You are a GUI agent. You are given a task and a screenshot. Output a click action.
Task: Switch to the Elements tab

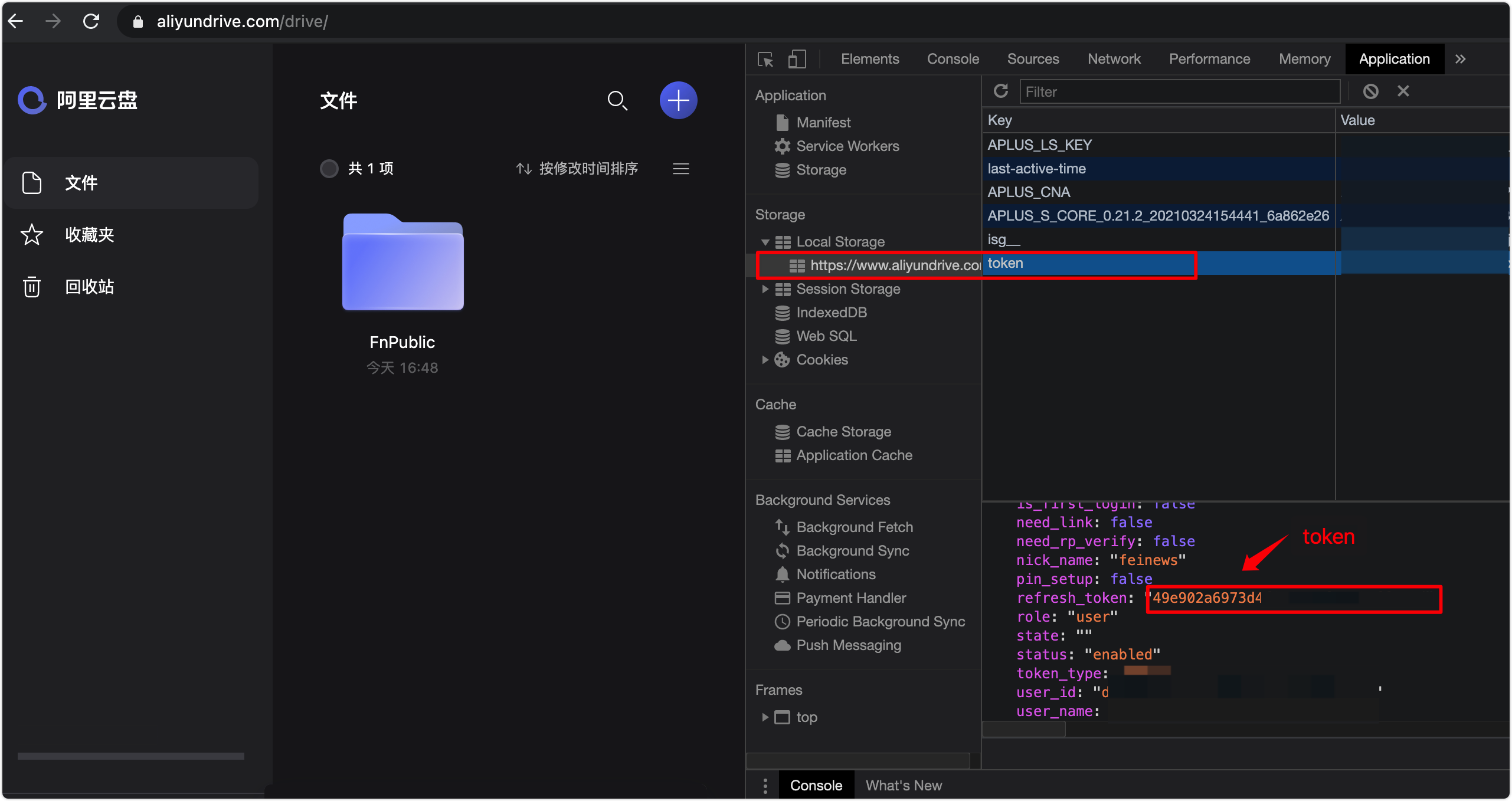click(x=870, y=59)
